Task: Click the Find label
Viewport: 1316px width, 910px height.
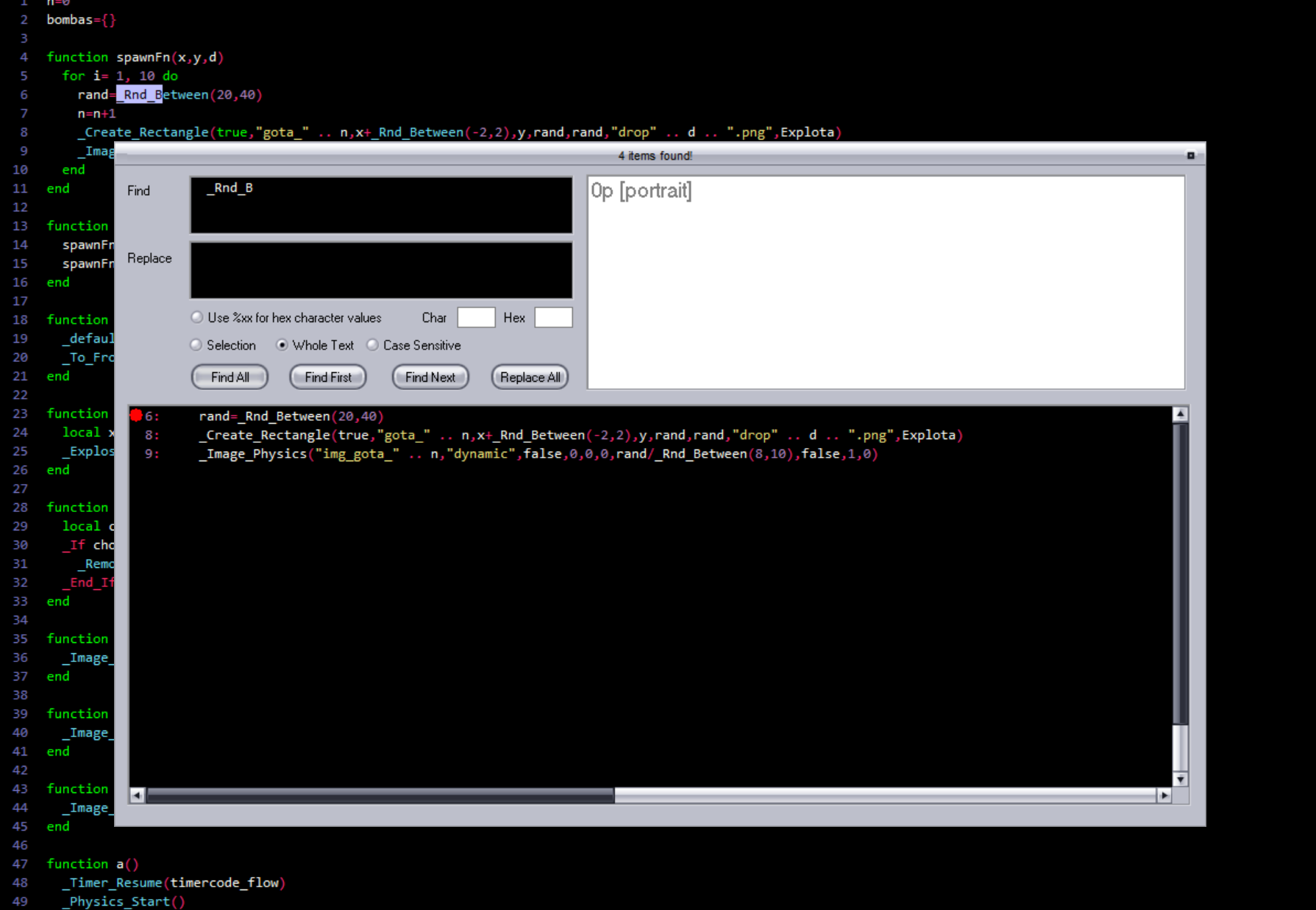Action: point(138,191)
